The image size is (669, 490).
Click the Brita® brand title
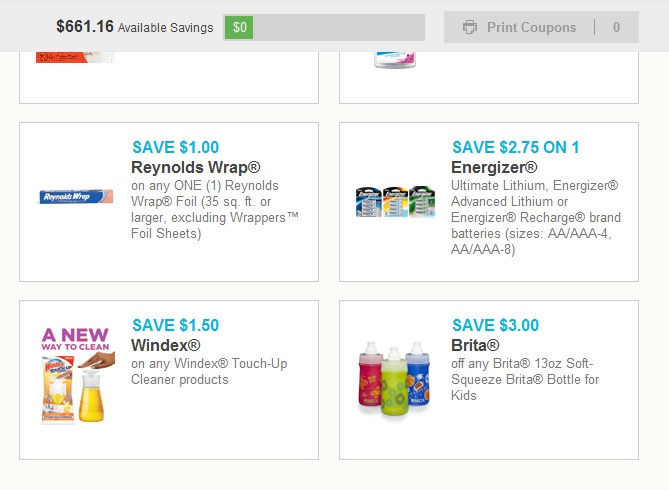click(x=475, y=345)
